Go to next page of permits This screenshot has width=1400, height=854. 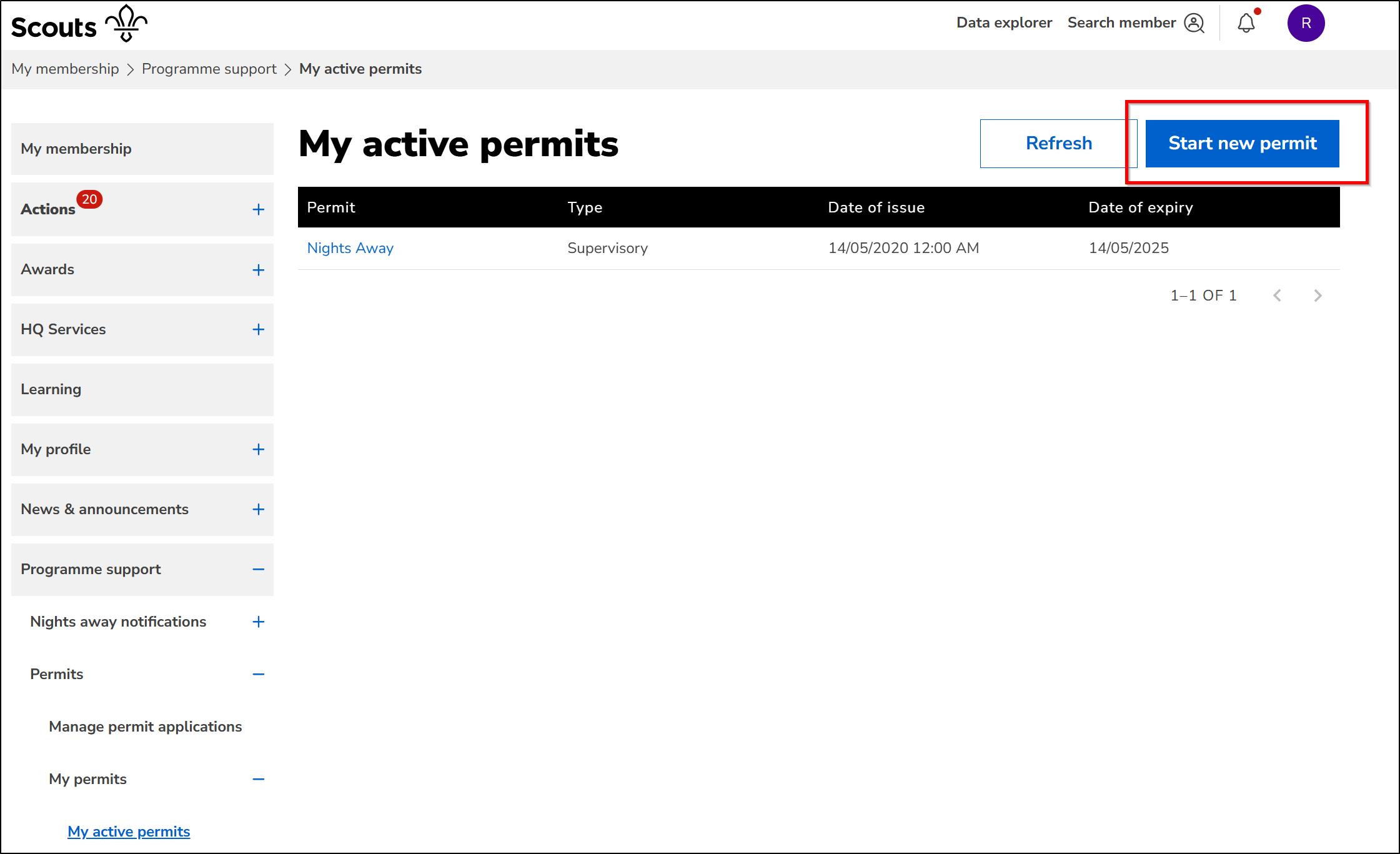[x=1318, y=295]
